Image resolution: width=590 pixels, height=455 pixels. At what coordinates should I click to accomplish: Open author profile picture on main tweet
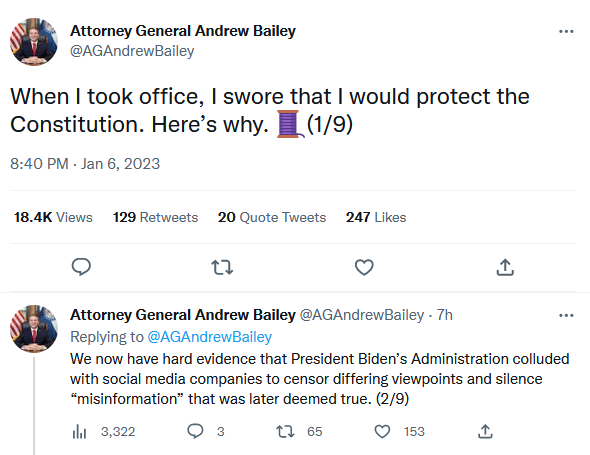coord(34,42)
